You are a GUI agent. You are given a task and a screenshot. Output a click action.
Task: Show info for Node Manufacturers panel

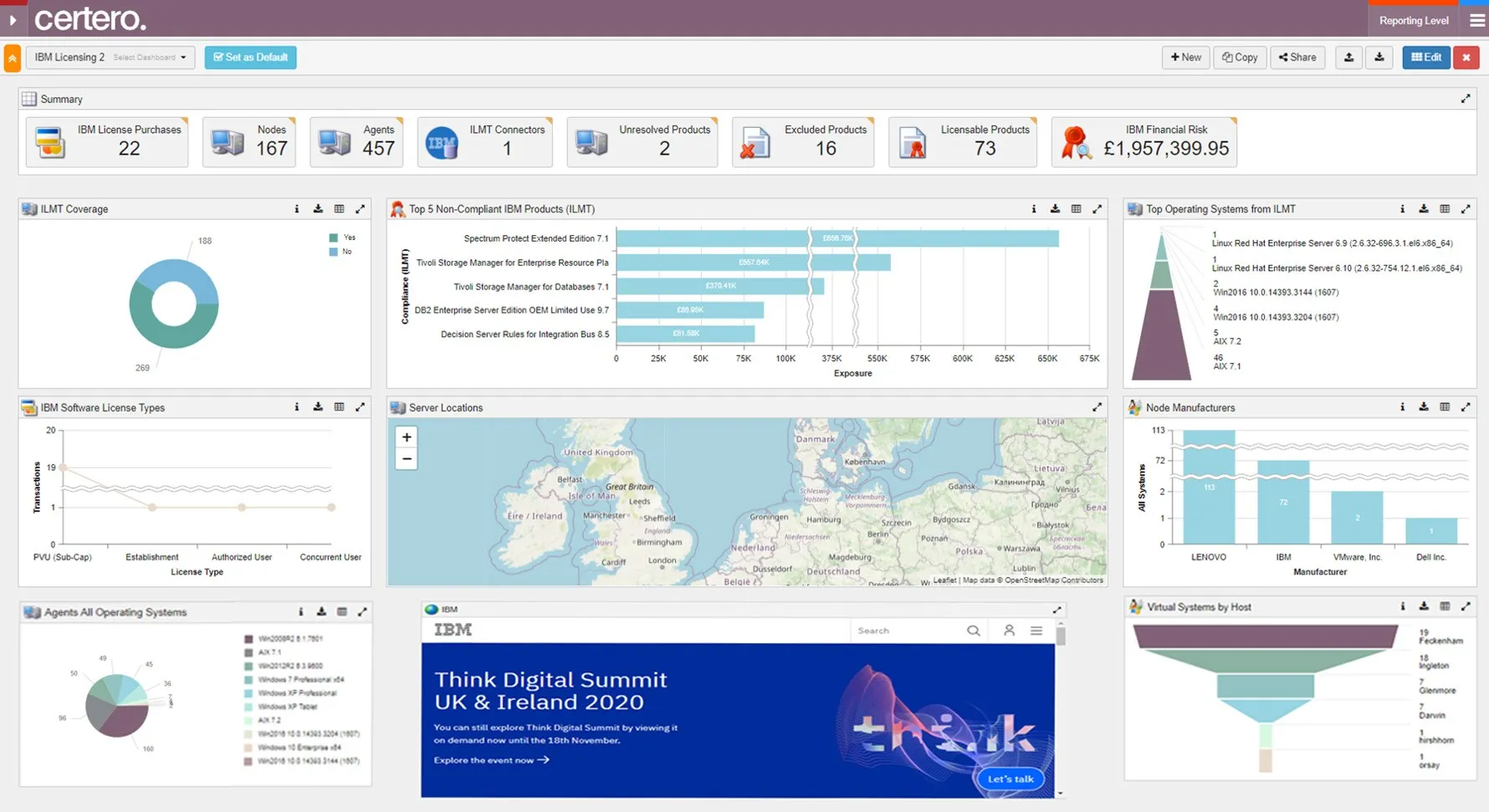click(x=1403, y=407)
